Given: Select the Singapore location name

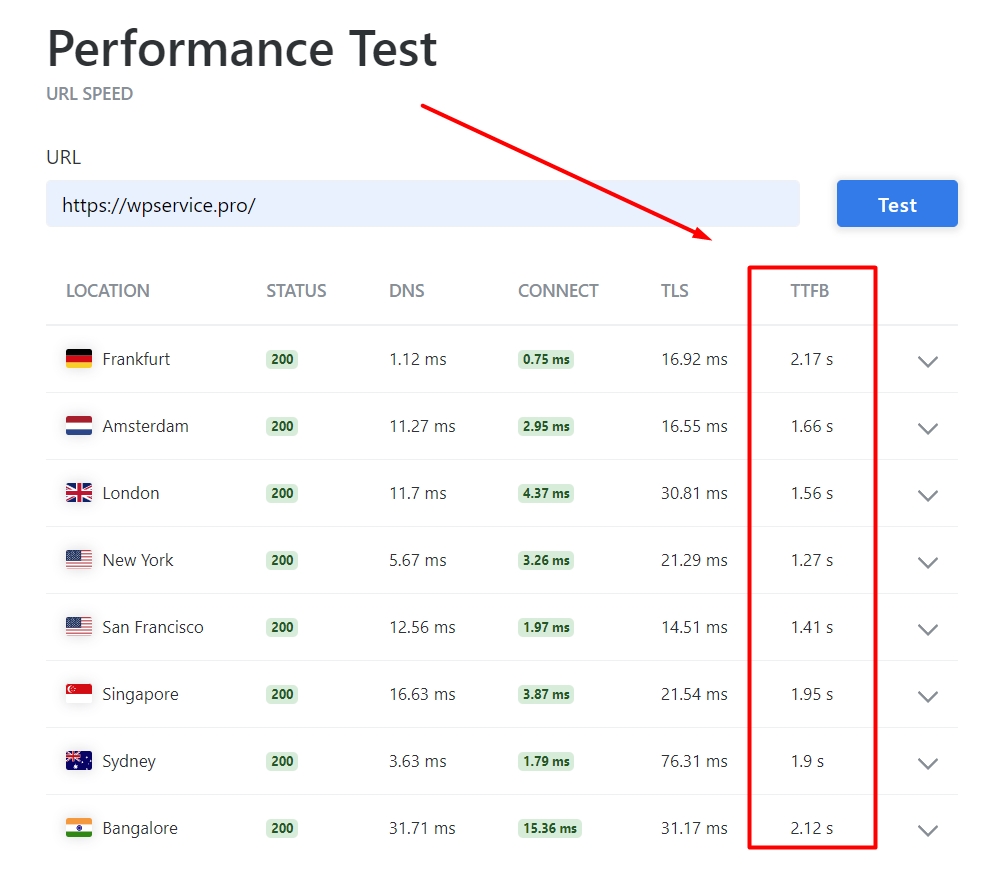Looking at the screenshot, I should pos(140,694).
